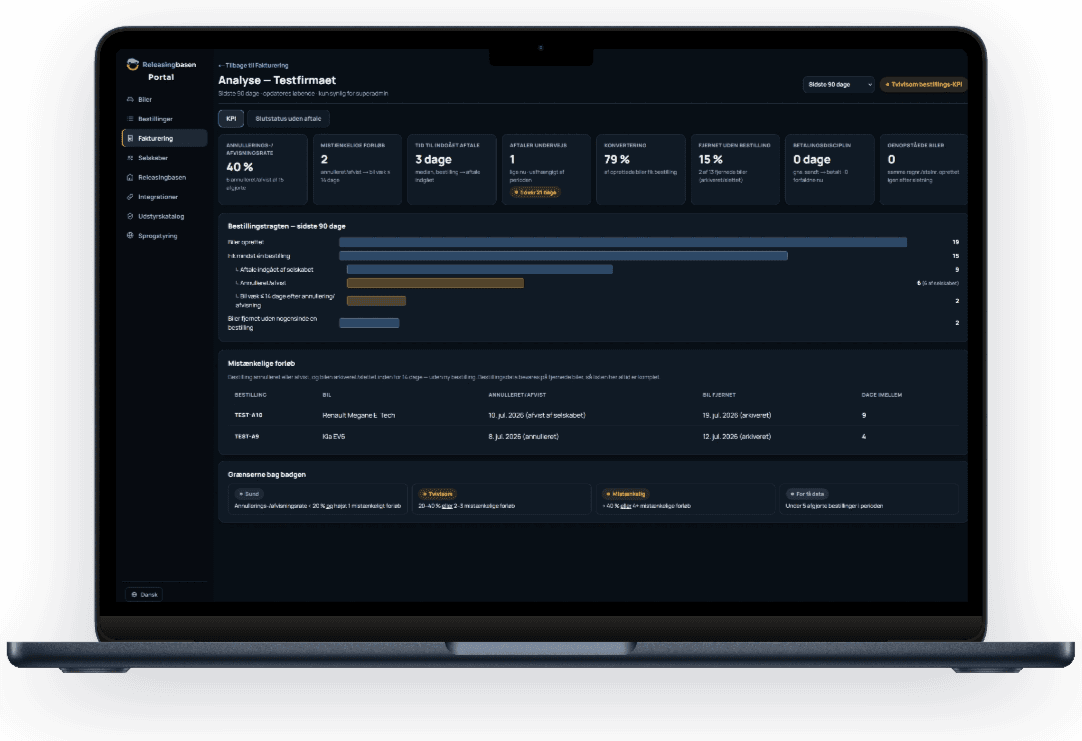Click the Tvivlsom bestillings-KPI badge
Screen dimensions: 1082x741
coord(923,84)
